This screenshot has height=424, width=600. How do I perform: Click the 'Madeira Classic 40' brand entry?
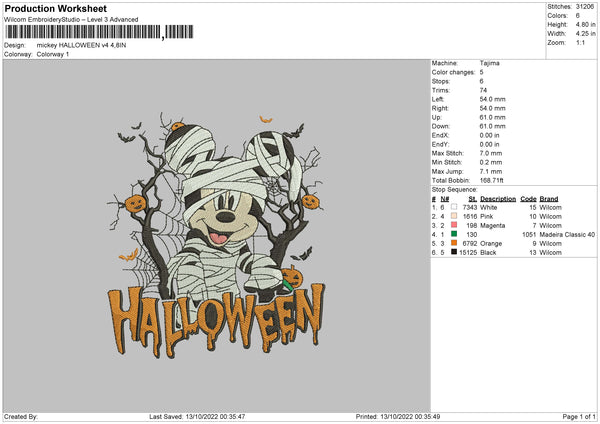click(567, 235)
